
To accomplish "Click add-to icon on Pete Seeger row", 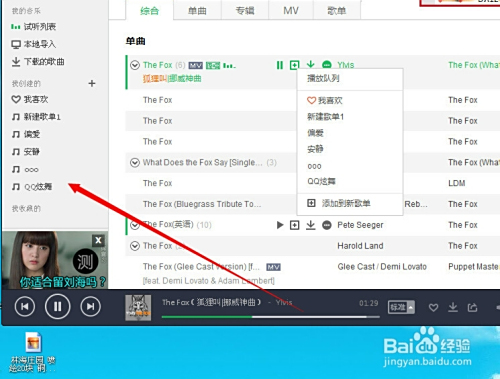I will click(294, 225).
